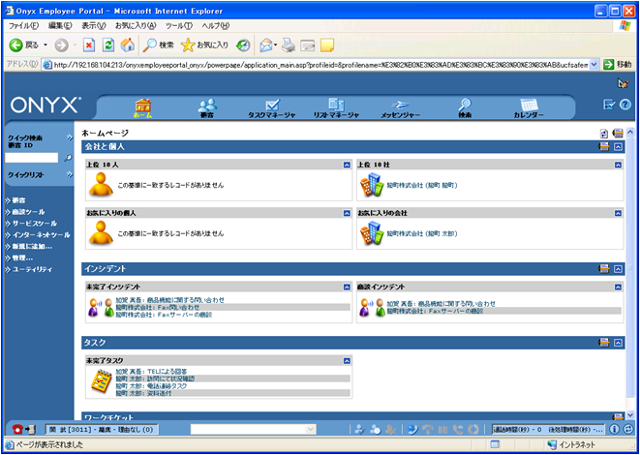Expand 商談ツール in sidebar
Screen dimensions: 640x455
25,212
